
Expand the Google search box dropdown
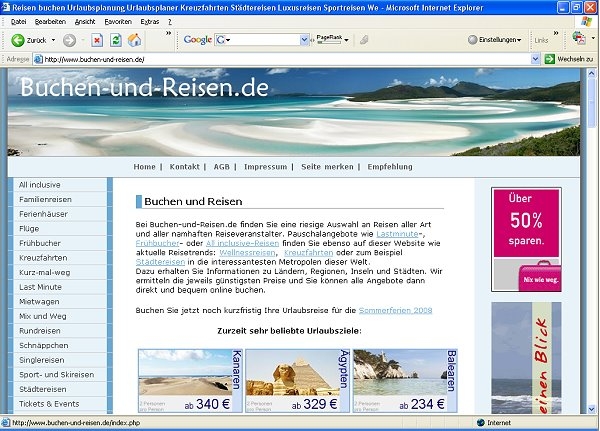coord(307,40)
